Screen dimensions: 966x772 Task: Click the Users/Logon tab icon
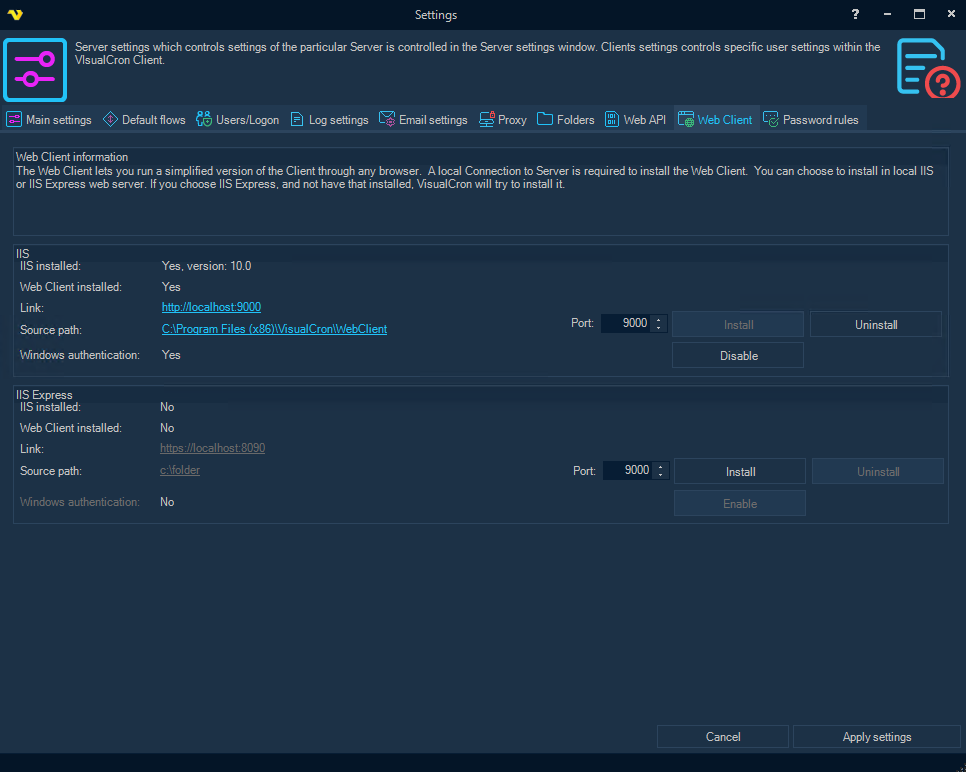[204, 119]
